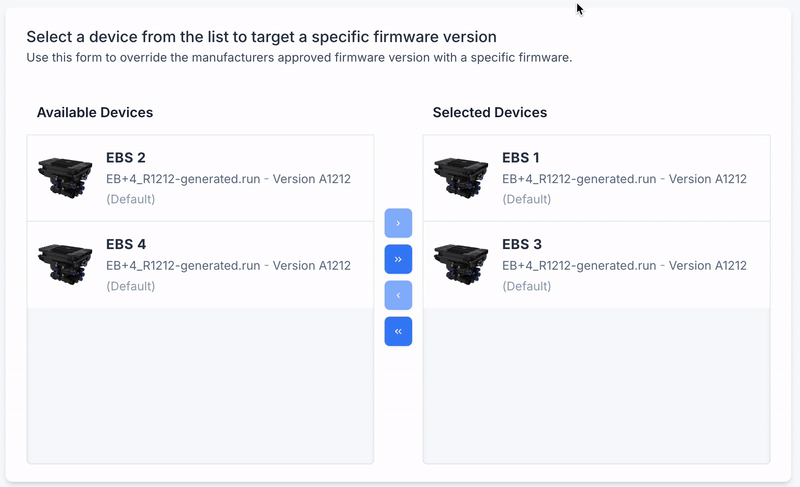Click the EBS 1 device image
This screenshot has width=800, height=487.
pyautogui.click(x=461, y=178)
